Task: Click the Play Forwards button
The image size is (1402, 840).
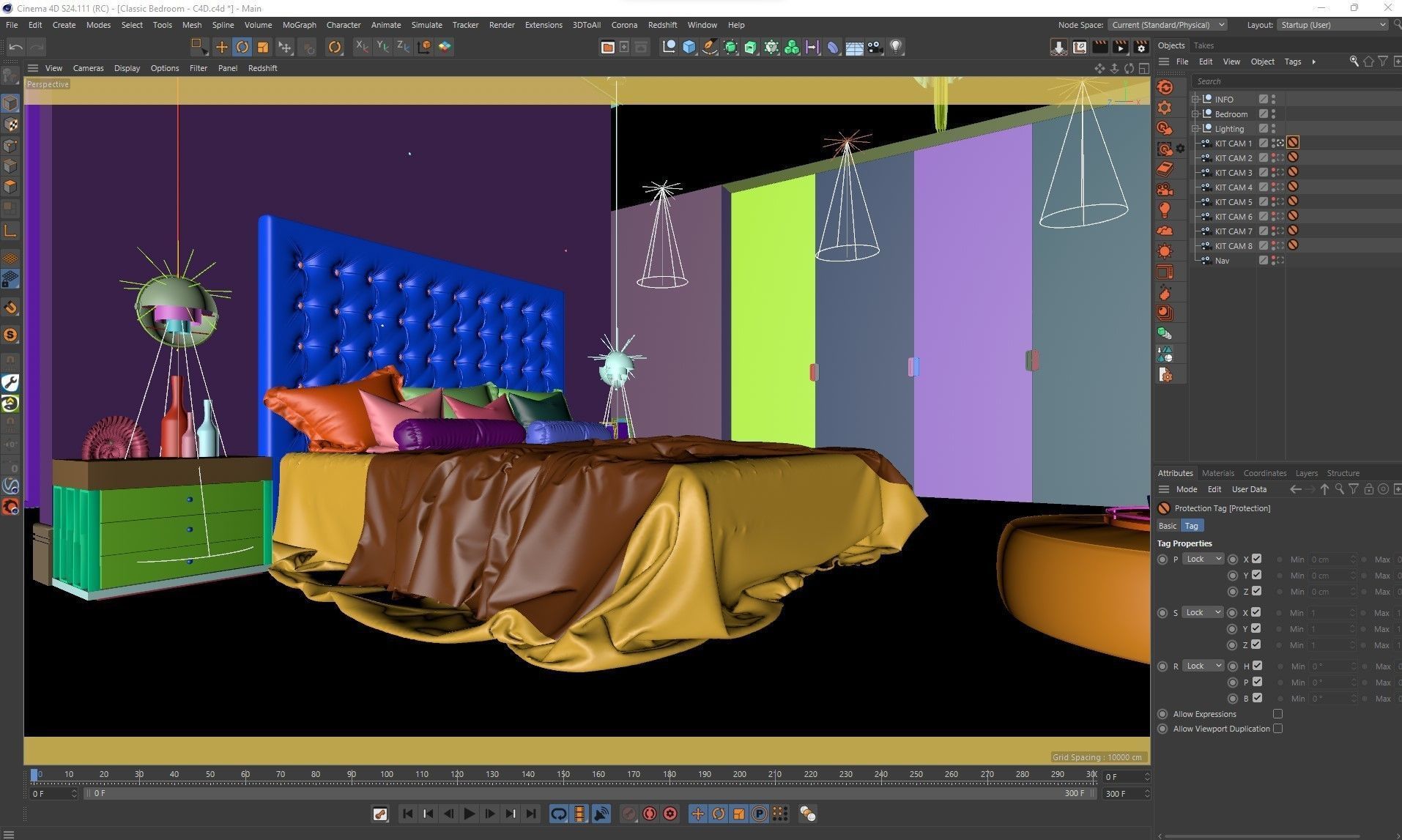Action: [x=470, y=814]
